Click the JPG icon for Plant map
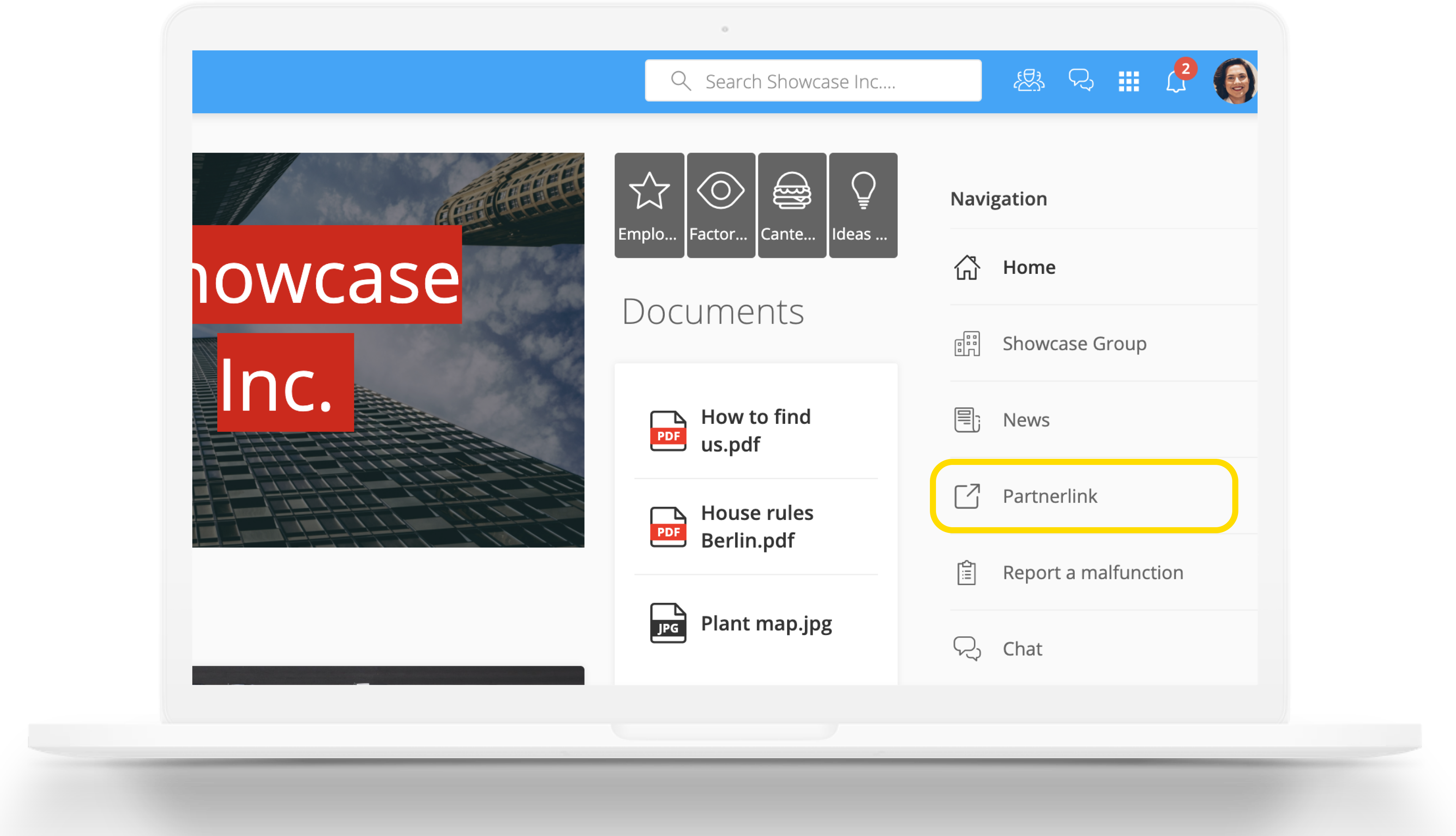The image size is (1456, 836). click(668, 623)
